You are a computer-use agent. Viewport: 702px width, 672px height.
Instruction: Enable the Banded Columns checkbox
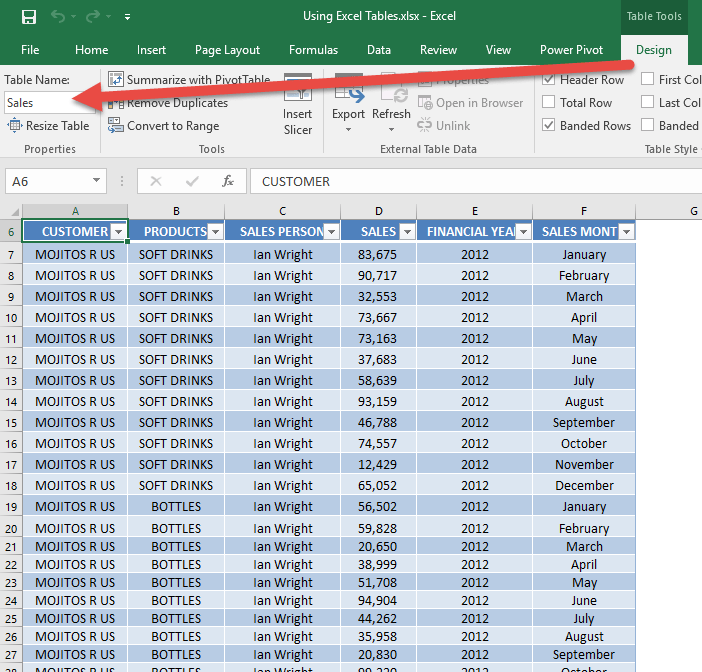pyautogui.click(x=647, y=124)
